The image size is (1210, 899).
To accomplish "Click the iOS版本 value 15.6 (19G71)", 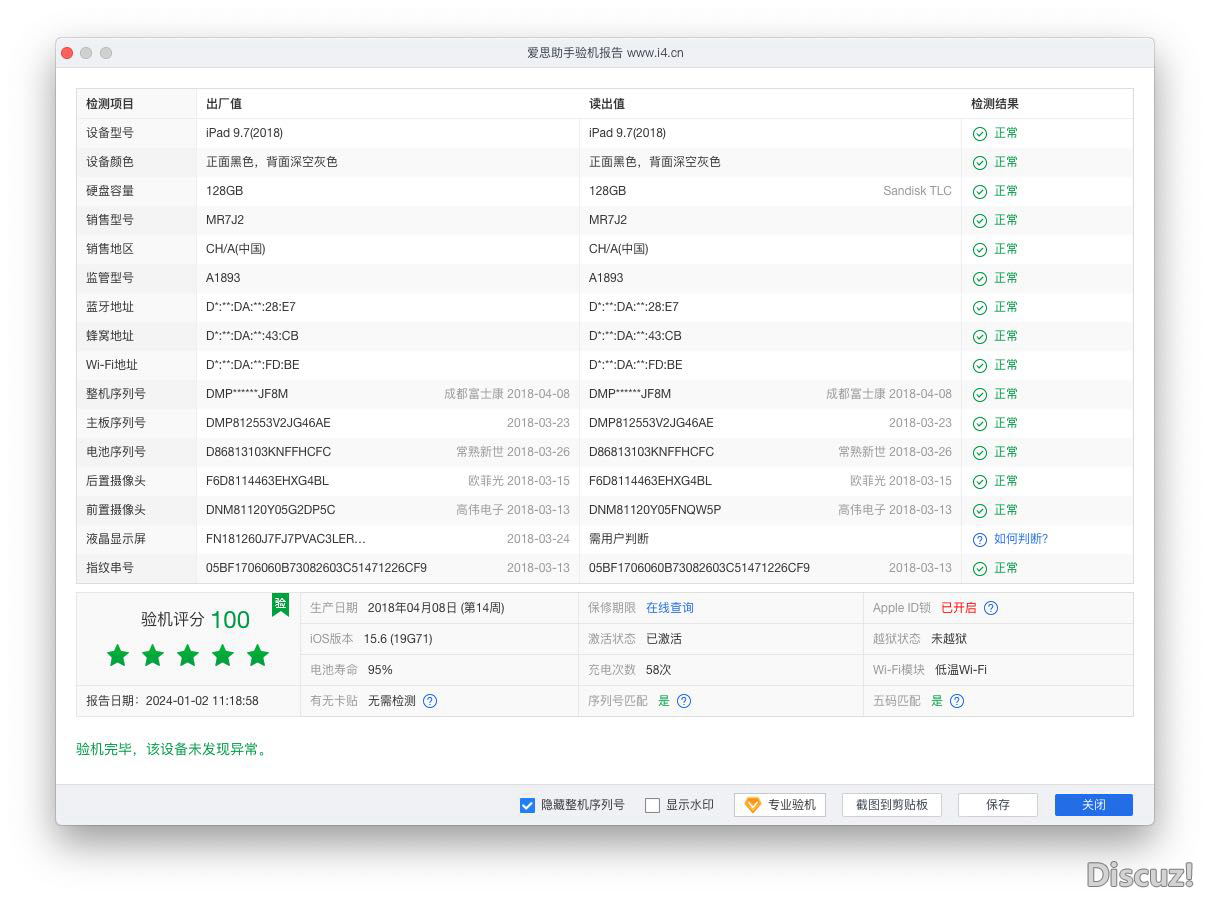I will click(398, 639).
